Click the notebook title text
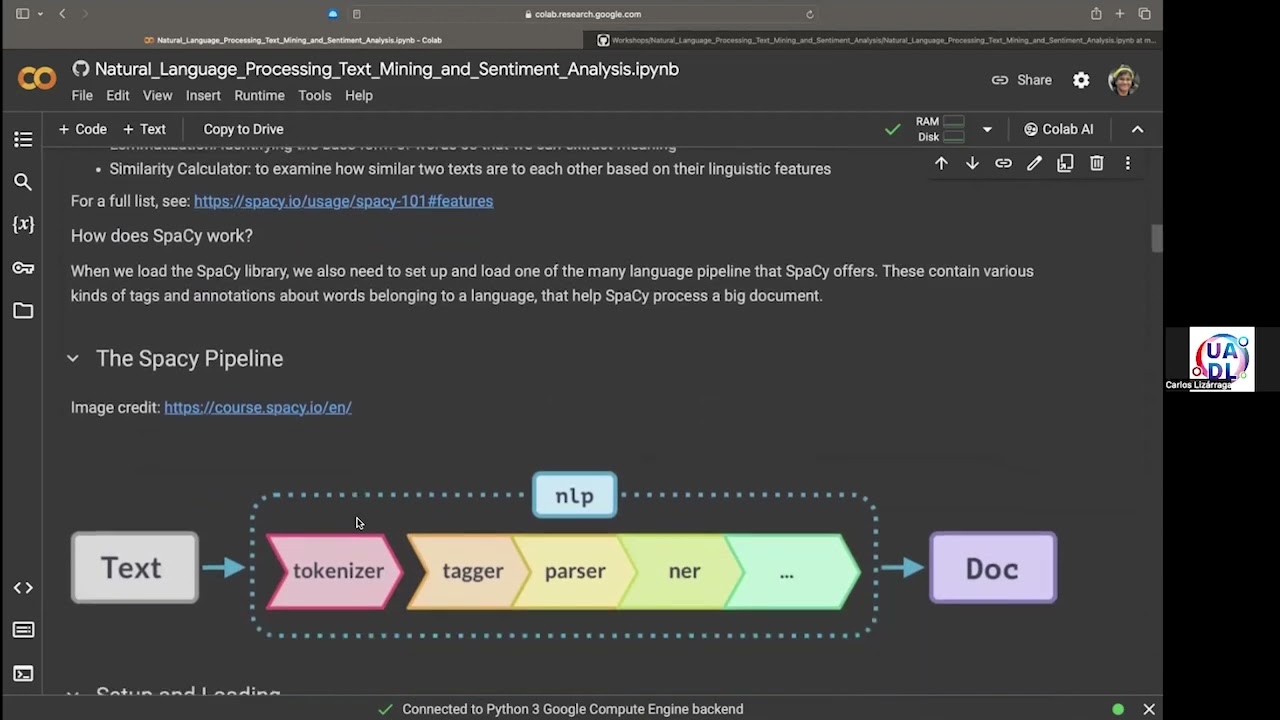1280x720 pixels. coord(387,69)
